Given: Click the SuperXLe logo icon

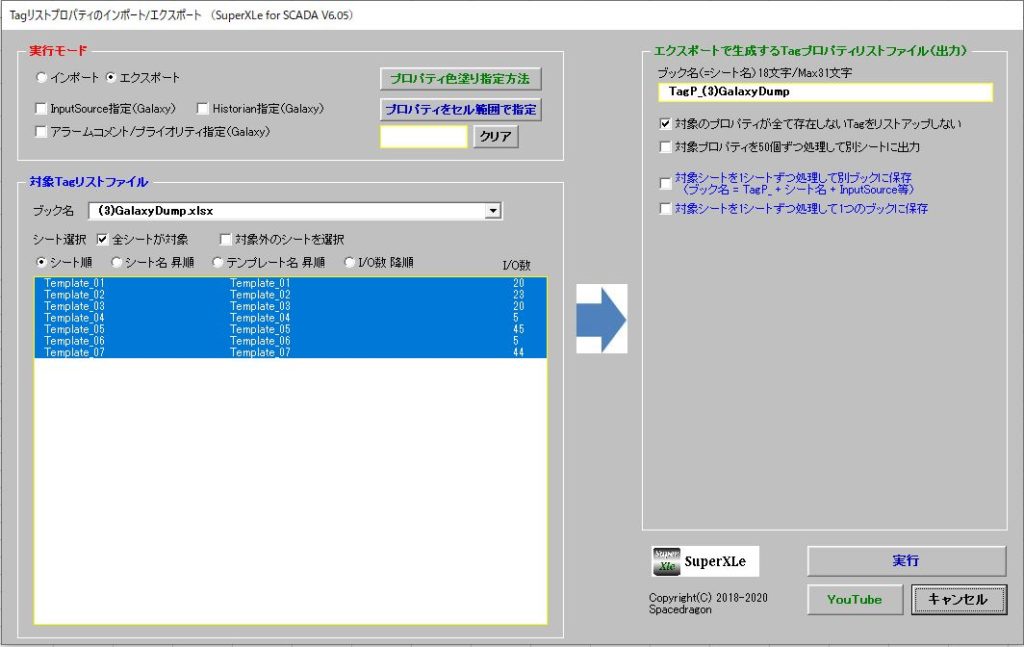Looking at the screenshot, I should click(x=666, y=561).
